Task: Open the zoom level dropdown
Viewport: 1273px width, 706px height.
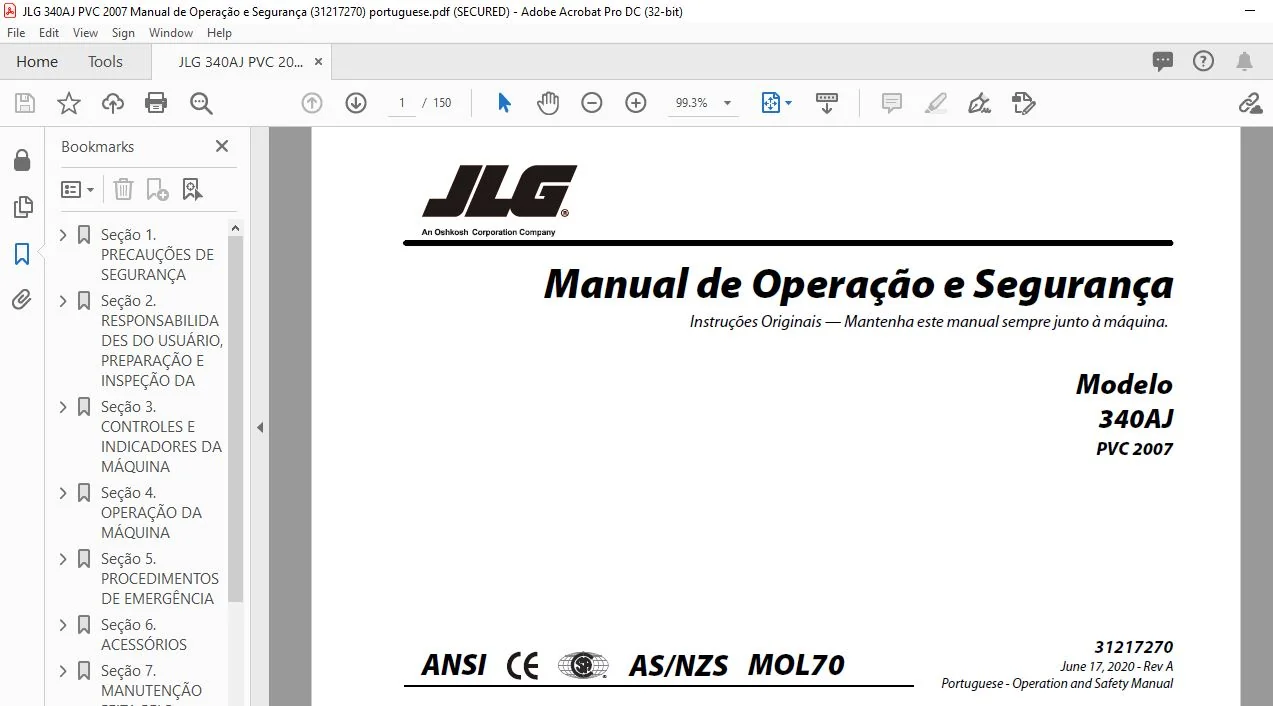Action: (x=727, y=103)
